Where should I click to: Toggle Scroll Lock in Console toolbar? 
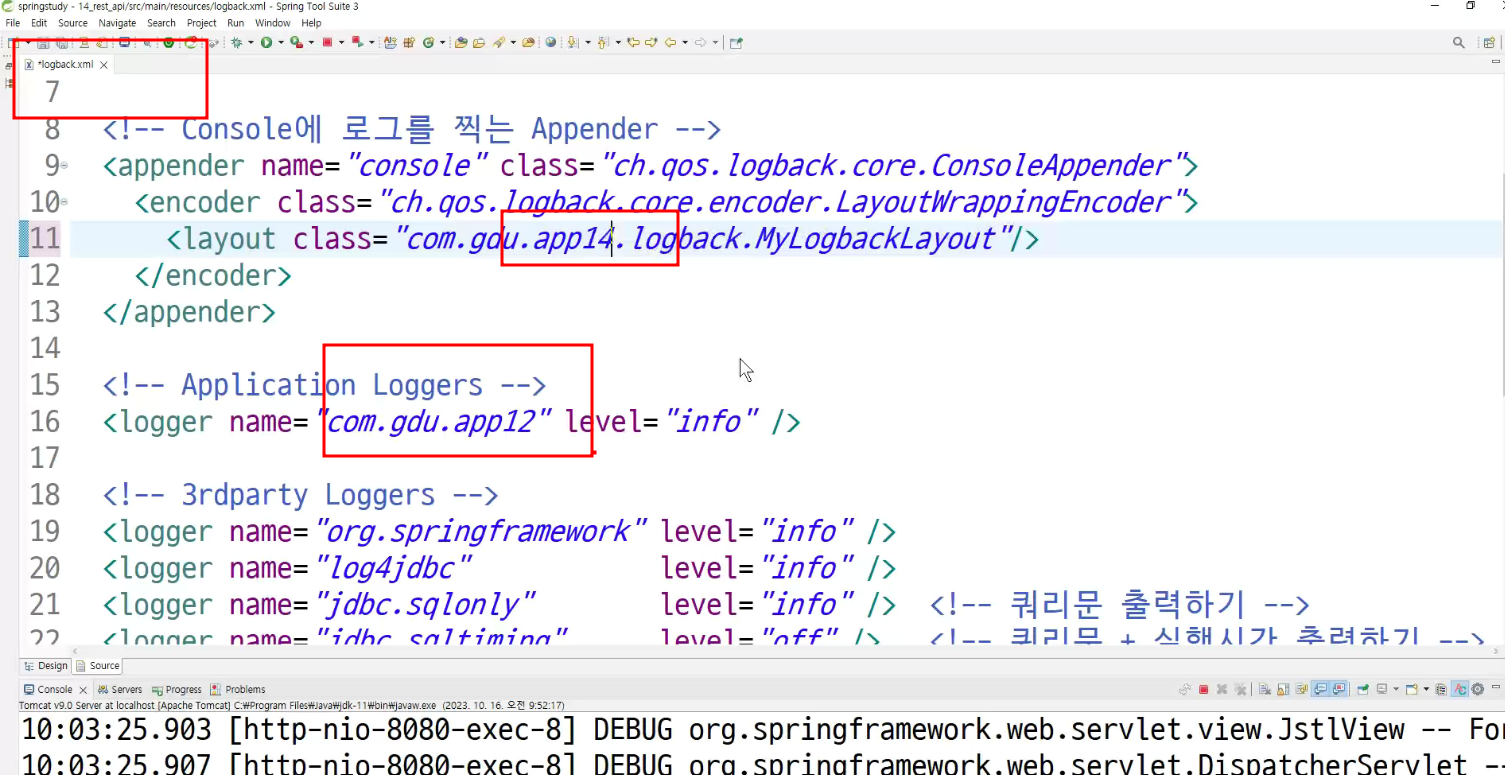pos(1283,689)
